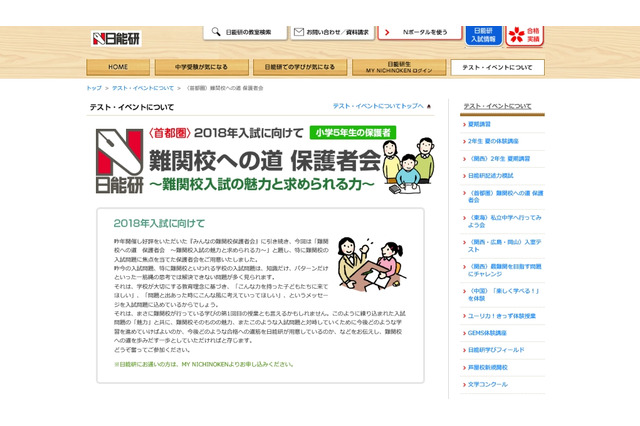Viewport: 640px width, 426px height.
Task: Click the envelope icon for お問い合わせ
Action: click(299, 32)
